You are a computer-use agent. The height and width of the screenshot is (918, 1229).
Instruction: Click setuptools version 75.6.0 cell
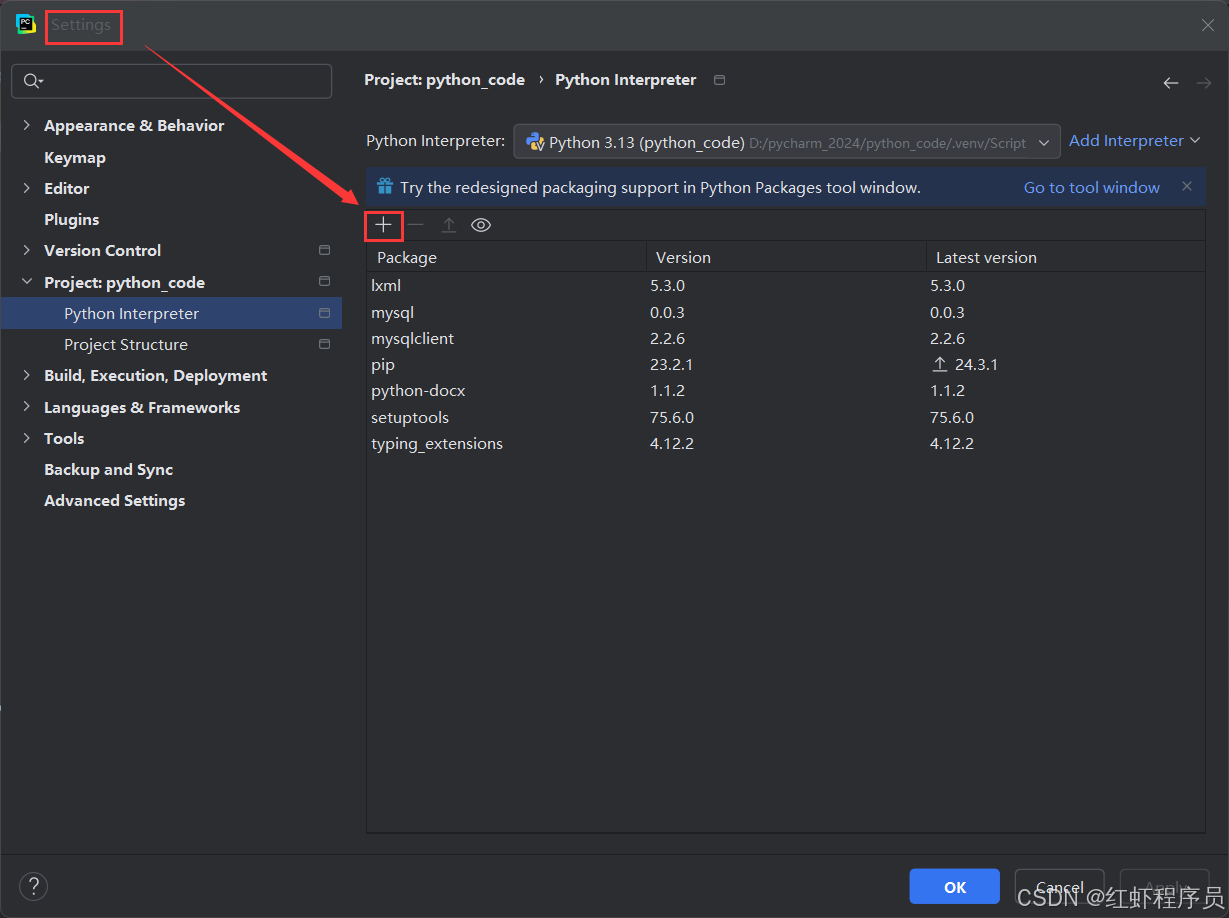672,417
